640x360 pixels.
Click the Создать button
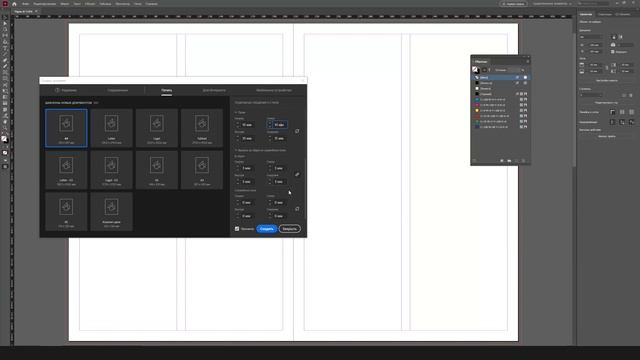click(x=267, y=229)
